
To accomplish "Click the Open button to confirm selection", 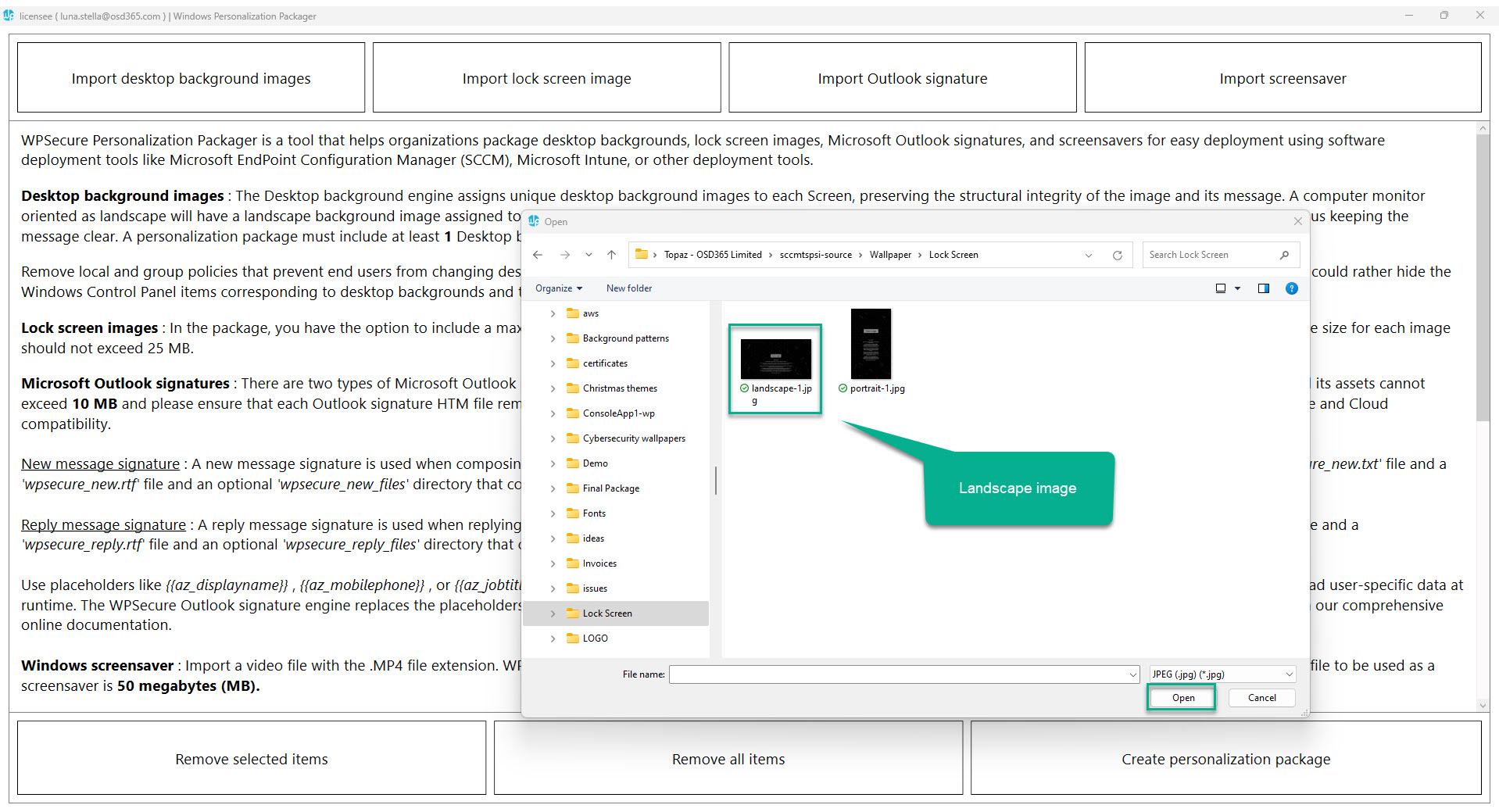I will coord(1181,697).
